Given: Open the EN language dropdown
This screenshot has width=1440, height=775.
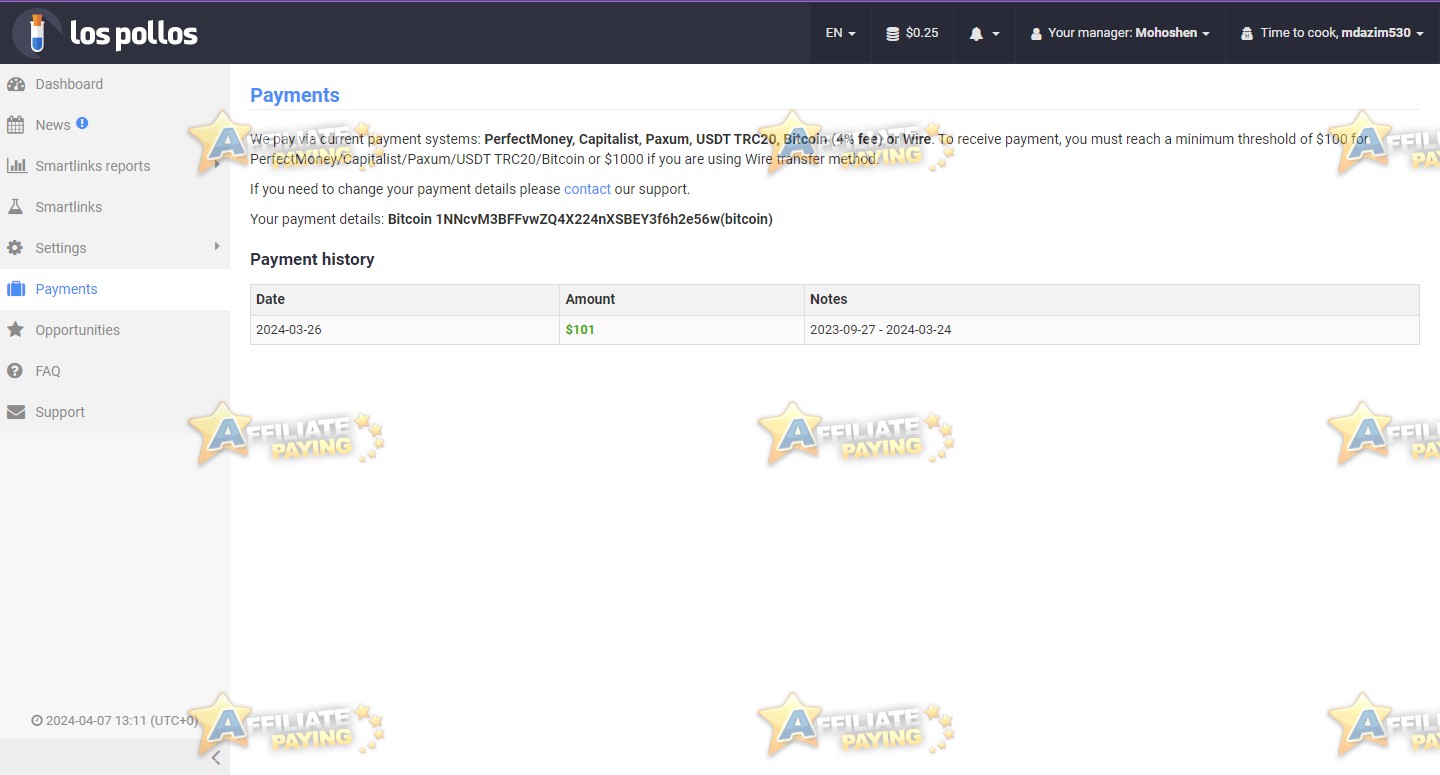Looking at the screenshot, I should tap(840, 33).
